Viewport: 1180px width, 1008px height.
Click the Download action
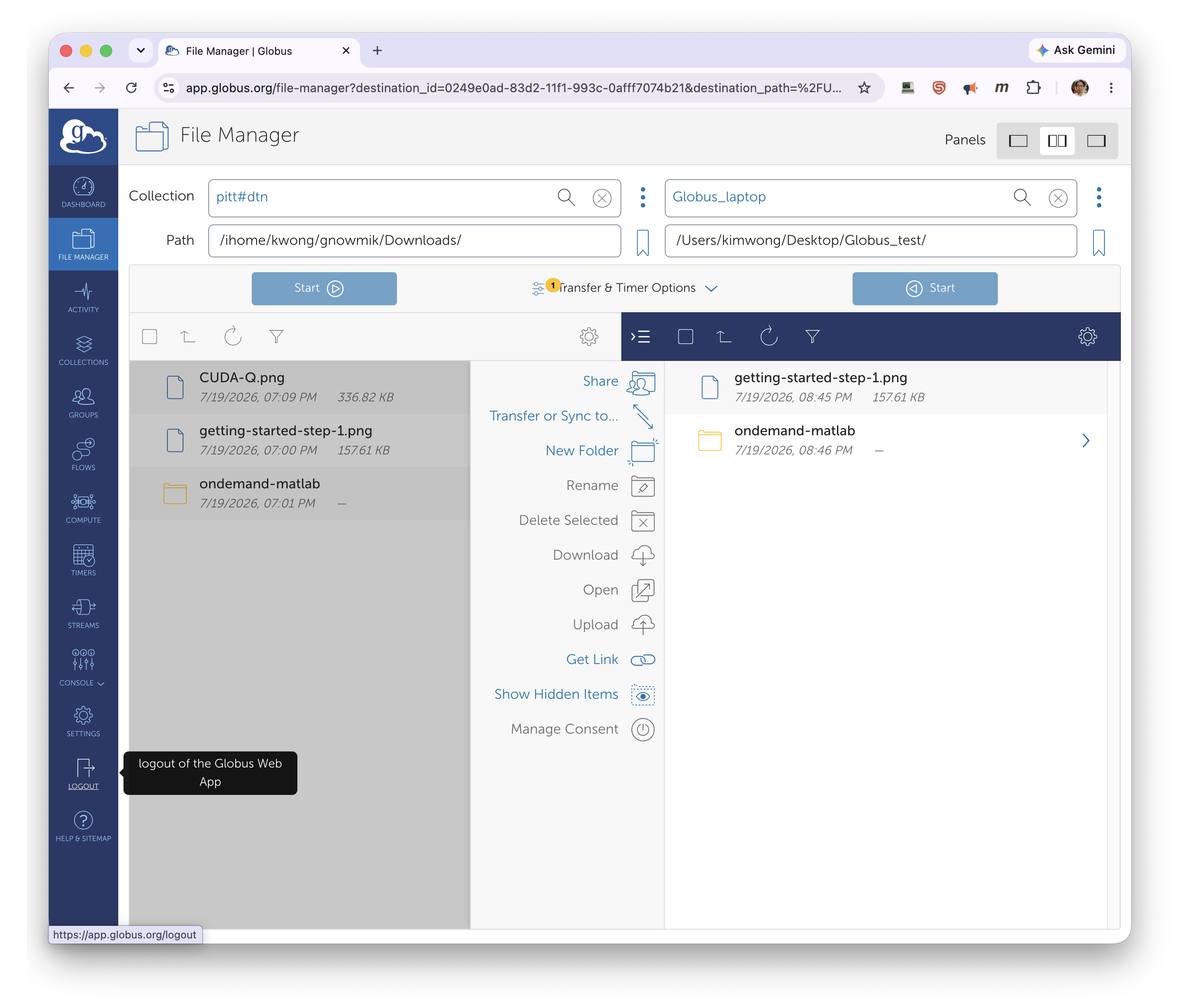603,555
